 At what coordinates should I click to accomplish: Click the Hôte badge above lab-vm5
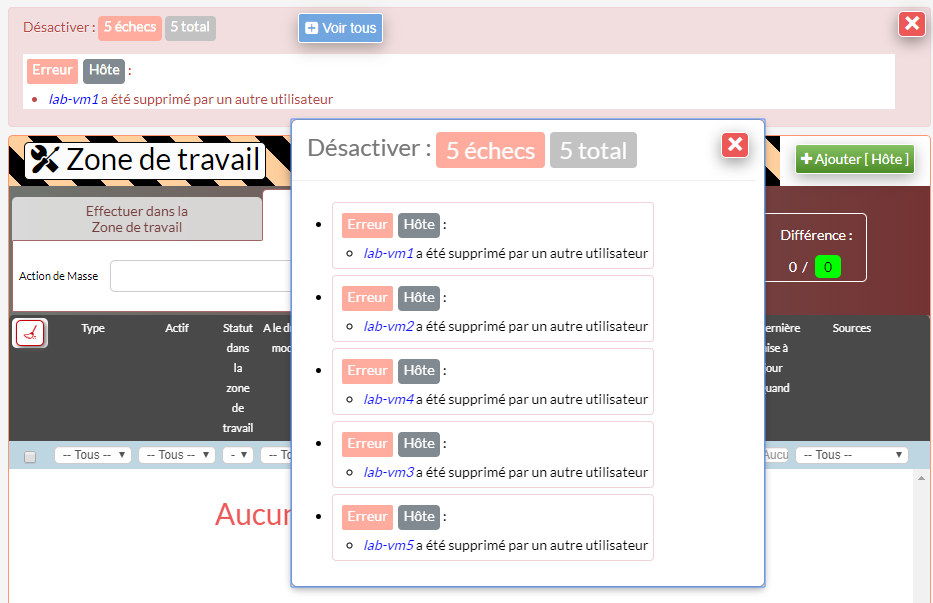click(419, 517)
